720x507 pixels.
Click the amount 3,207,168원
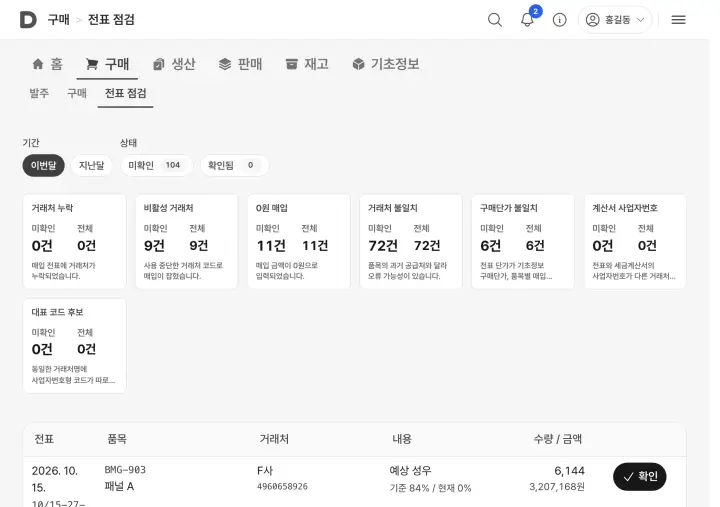coord(557,487)
